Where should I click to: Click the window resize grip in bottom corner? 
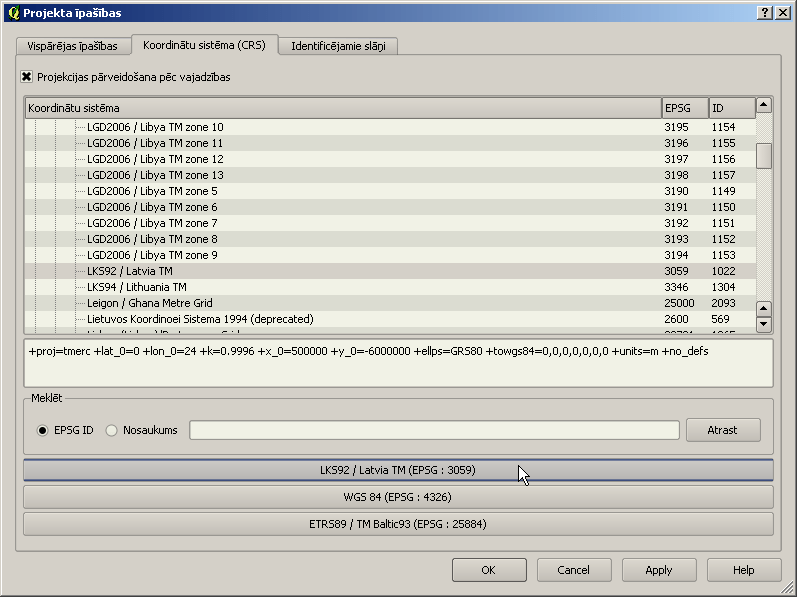tap(789, 589)
